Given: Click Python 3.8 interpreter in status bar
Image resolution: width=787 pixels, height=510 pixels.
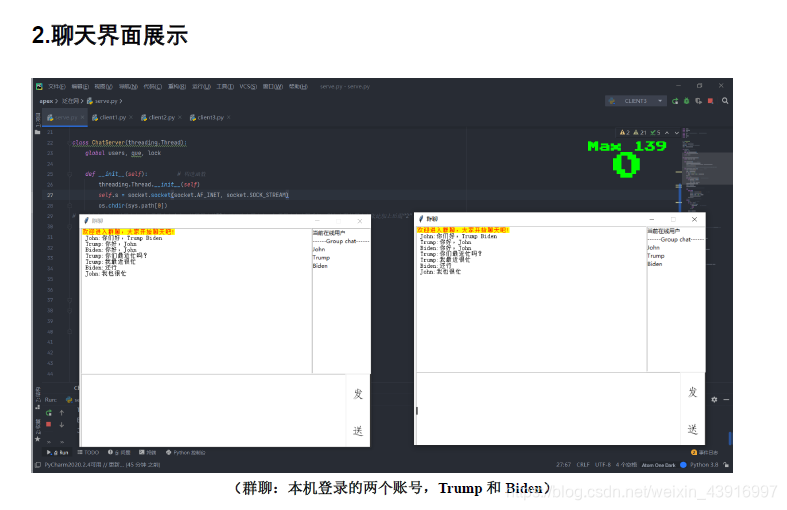Looking at the screenshot, I should click(704, 465).
